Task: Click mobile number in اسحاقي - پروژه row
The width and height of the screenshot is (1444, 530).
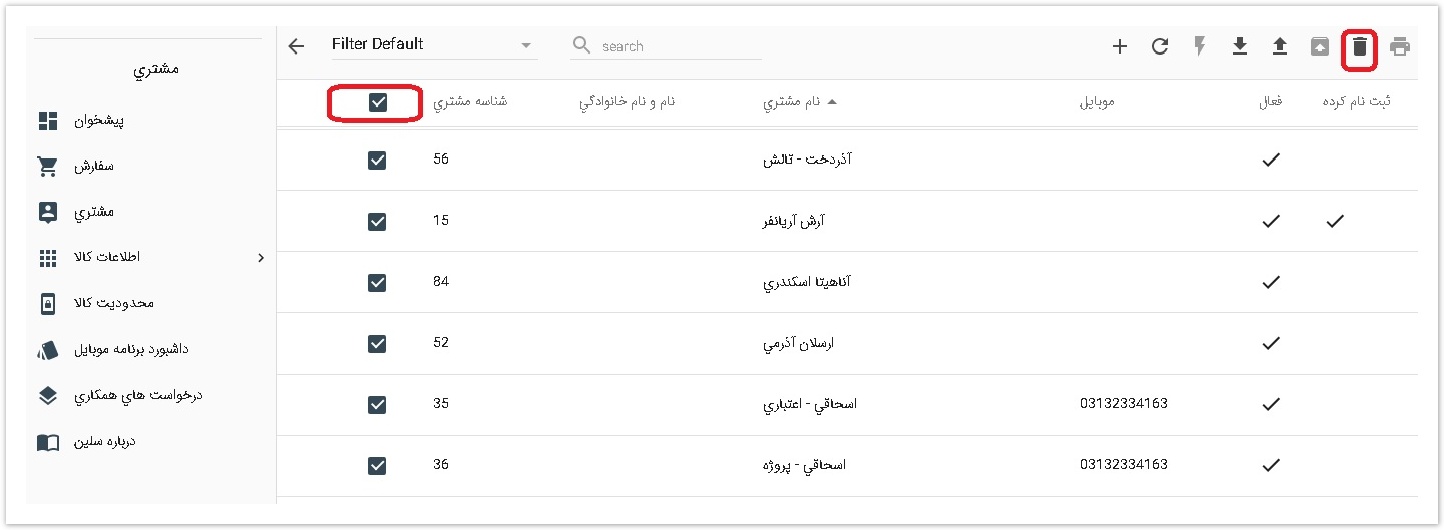Action: pyautogui.click(x=1124, y=465)
